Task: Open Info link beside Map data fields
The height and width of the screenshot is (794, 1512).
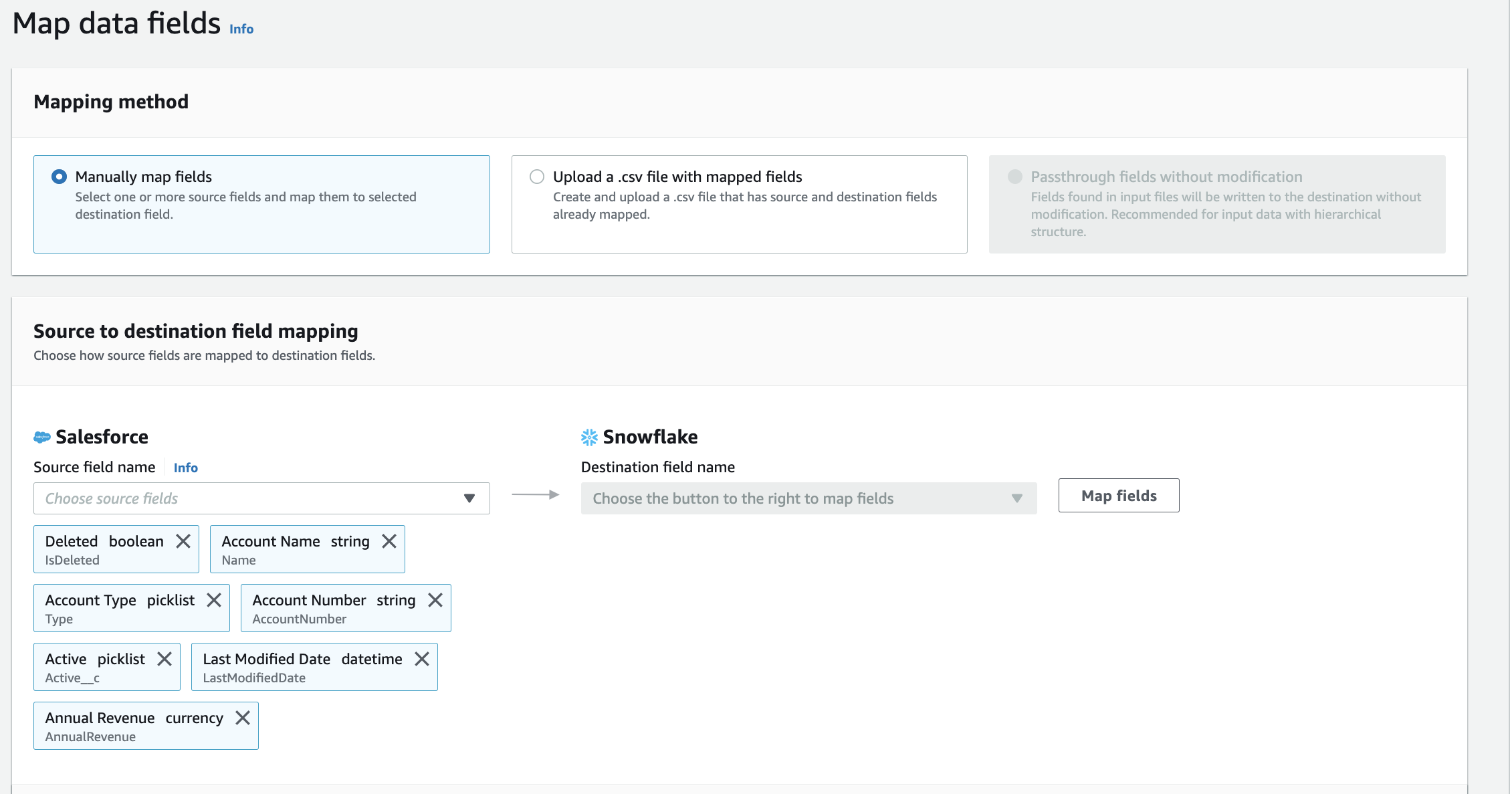Action: [x=241, y=29]
